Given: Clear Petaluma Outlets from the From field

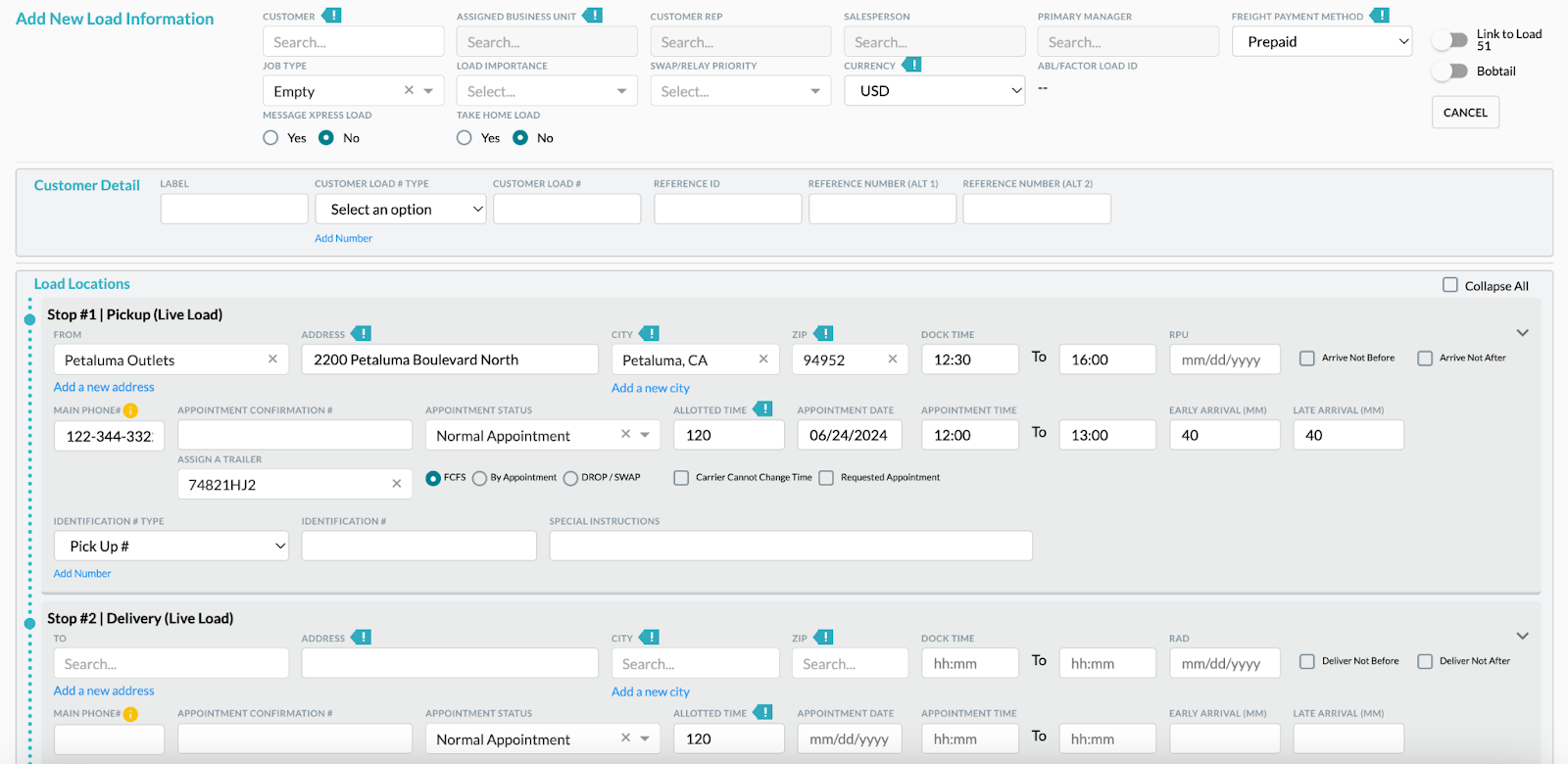Looking at the screenshot, I should coord(272,359).
